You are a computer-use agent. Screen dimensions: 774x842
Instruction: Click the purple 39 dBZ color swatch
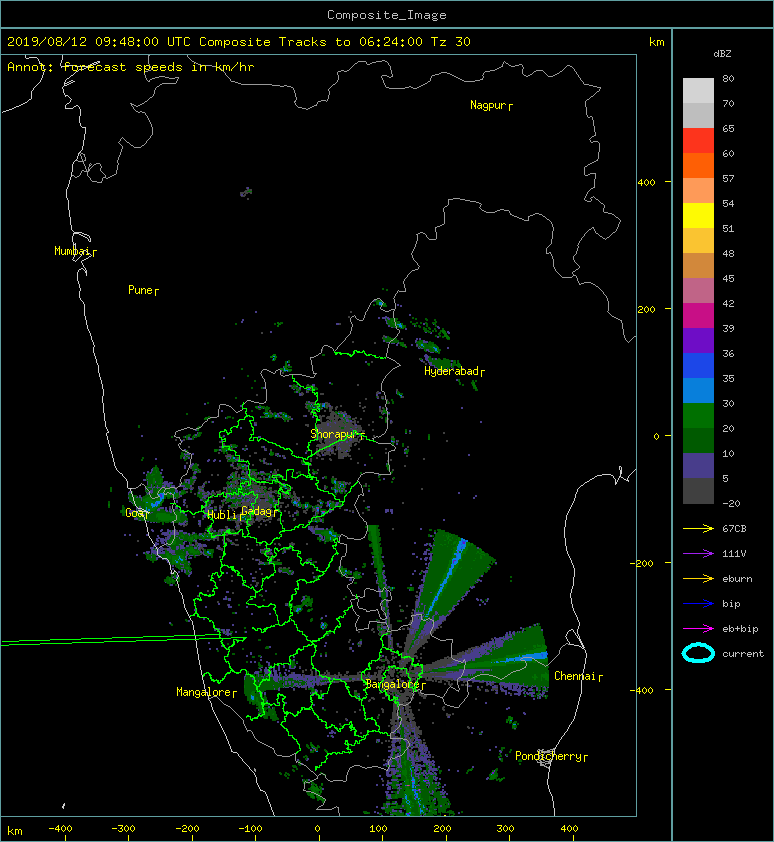698,340
